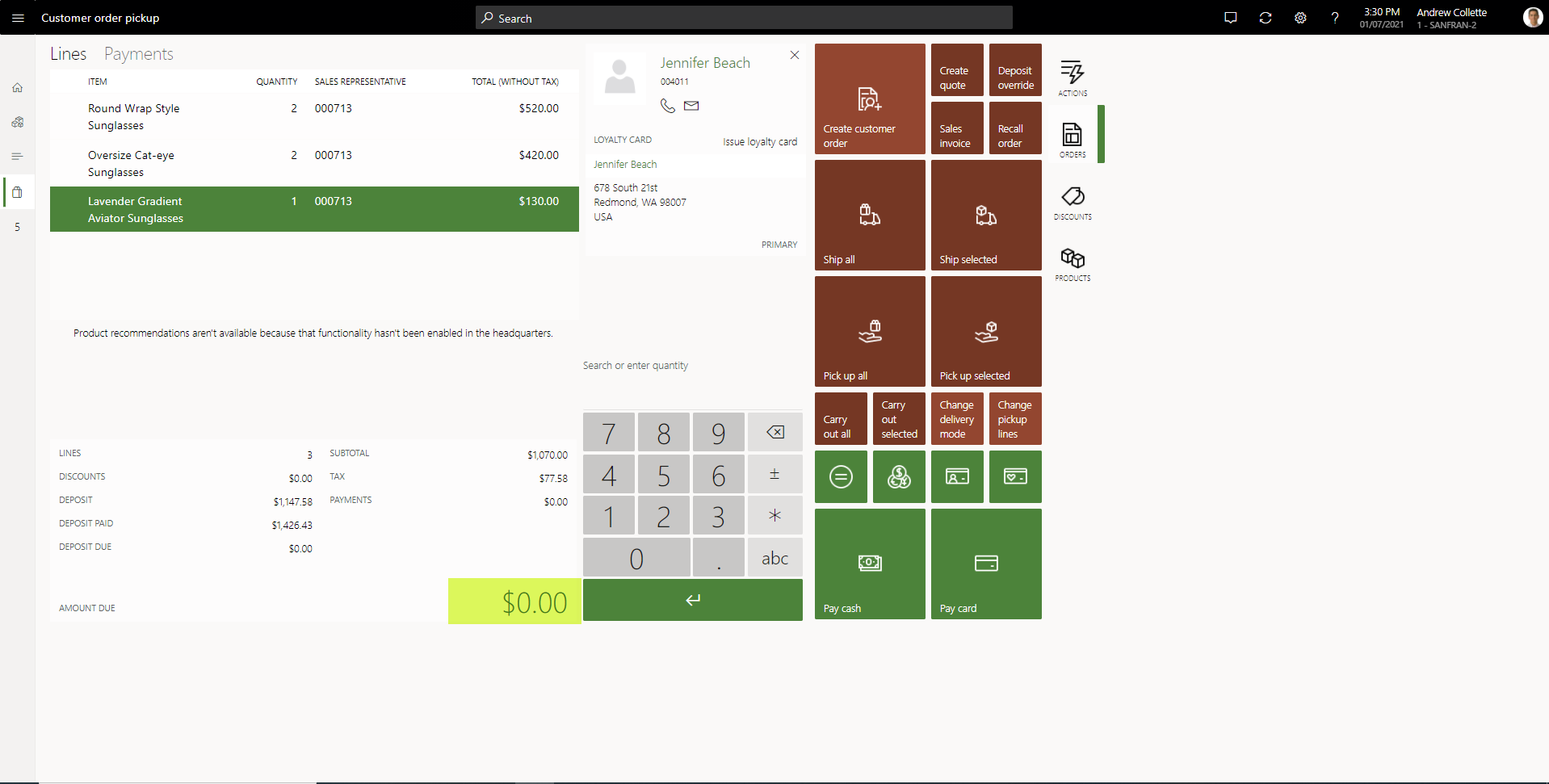Open the help question mark

coord(1335,18)
